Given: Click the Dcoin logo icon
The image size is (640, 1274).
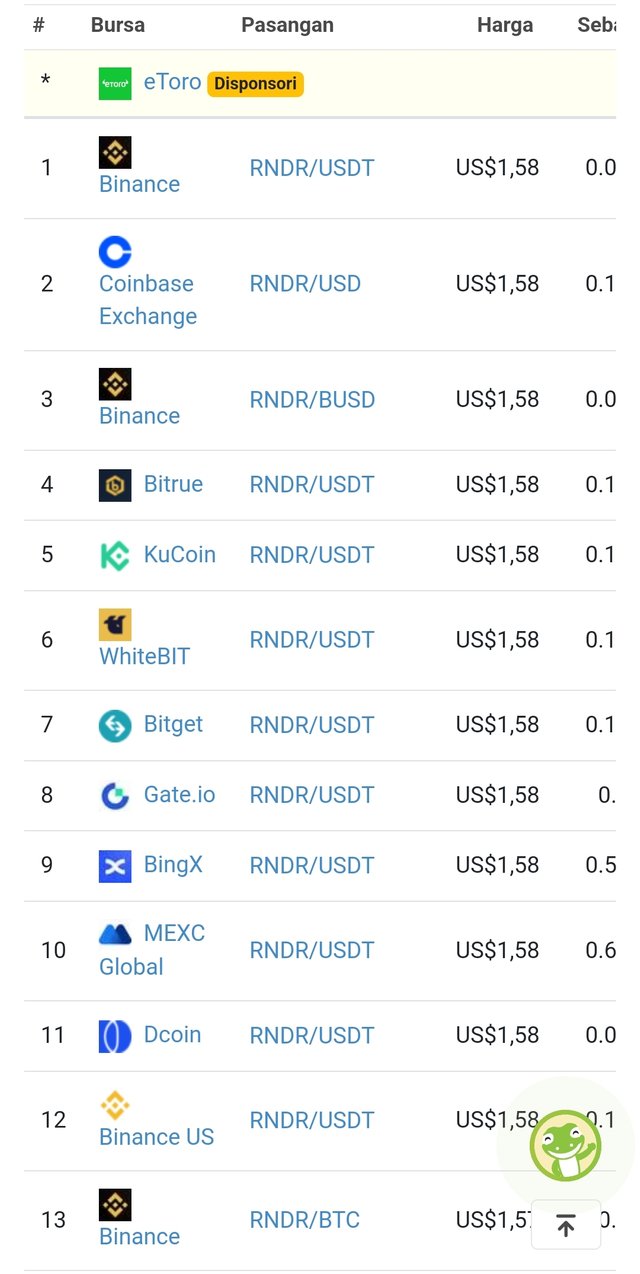Looking at the screenshot, I should pyautogui.click(x=115, y=1036).
